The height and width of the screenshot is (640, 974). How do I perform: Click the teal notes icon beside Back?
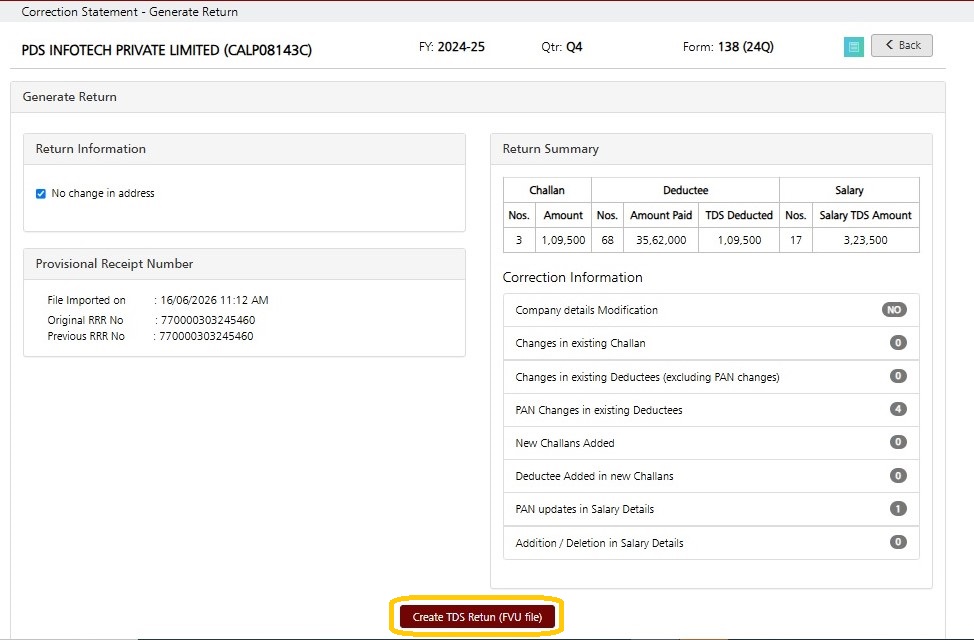point(853,47)
